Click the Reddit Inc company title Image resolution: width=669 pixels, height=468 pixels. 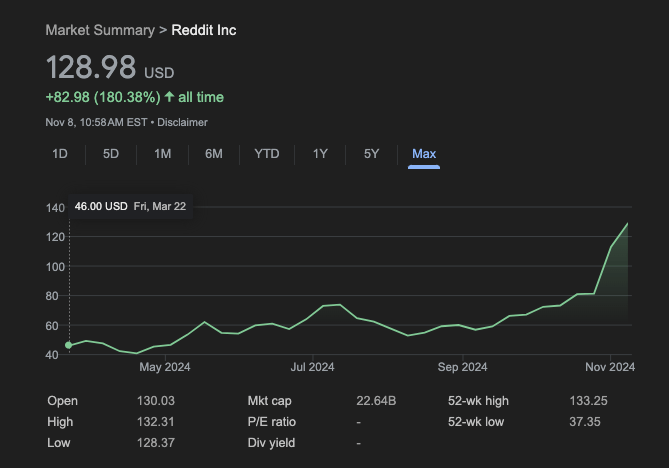(x=204, y=30)
